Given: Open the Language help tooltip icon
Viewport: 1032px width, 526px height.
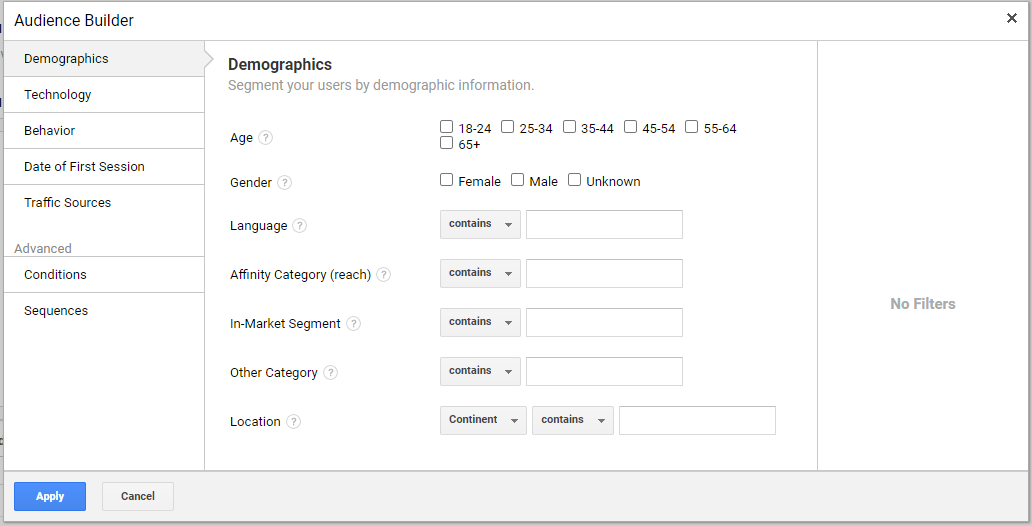Looking at the screenshot, I should 300,226.
